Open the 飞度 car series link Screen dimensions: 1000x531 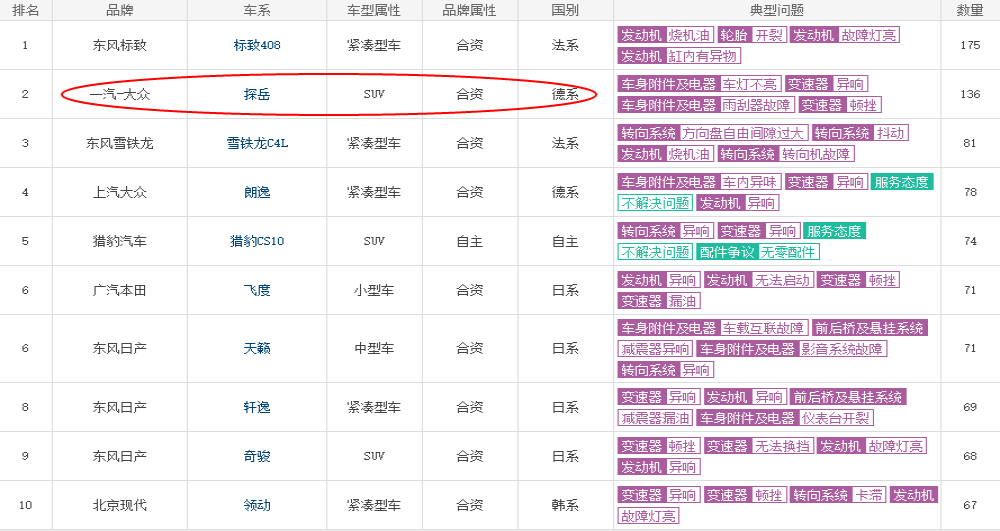tap(257, 291)
